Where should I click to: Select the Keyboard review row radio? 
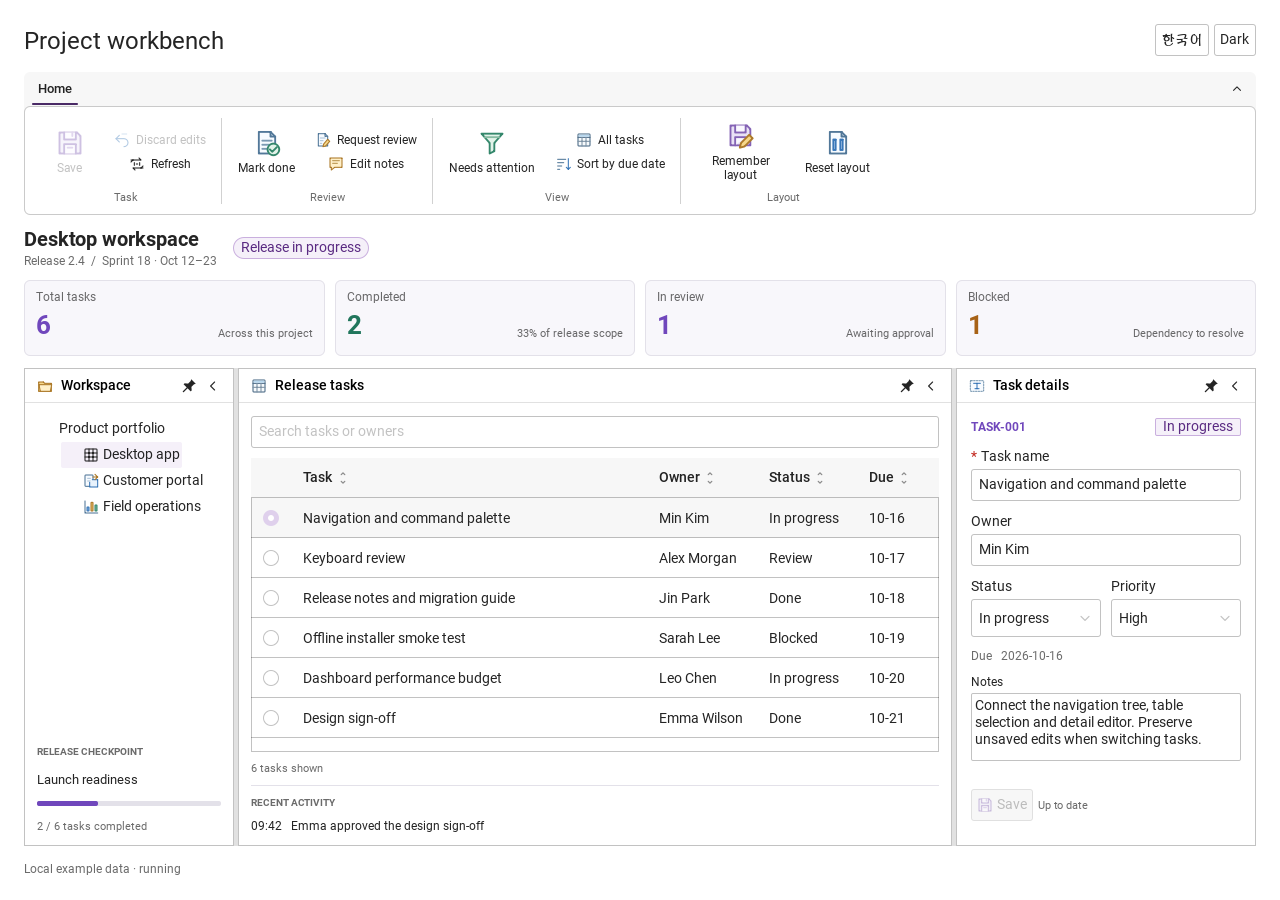coord(271,558)
